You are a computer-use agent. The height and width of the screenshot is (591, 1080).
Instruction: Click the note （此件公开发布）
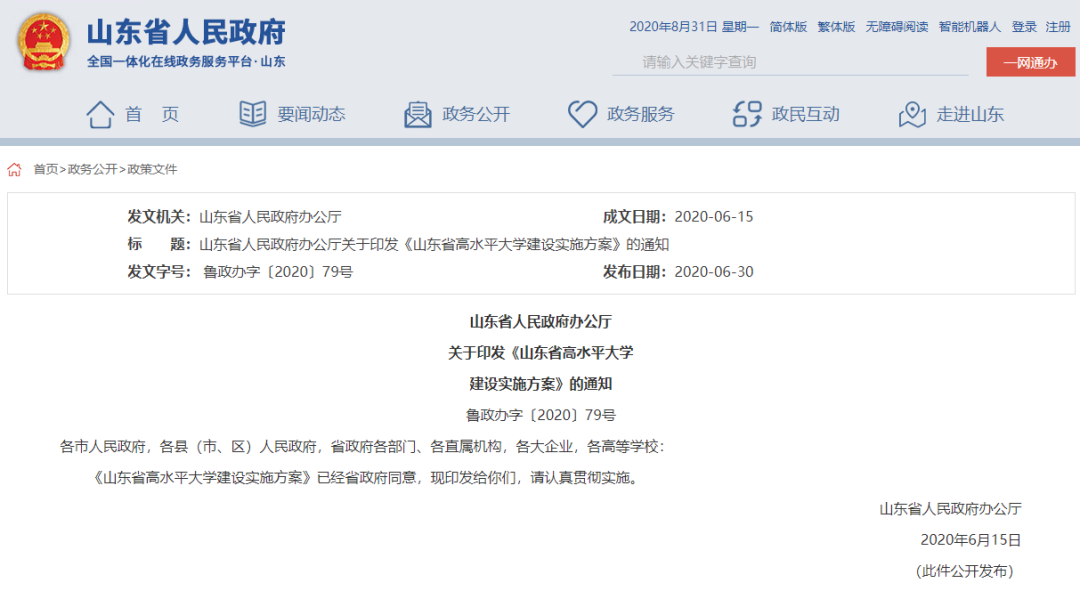pos(964,571)
